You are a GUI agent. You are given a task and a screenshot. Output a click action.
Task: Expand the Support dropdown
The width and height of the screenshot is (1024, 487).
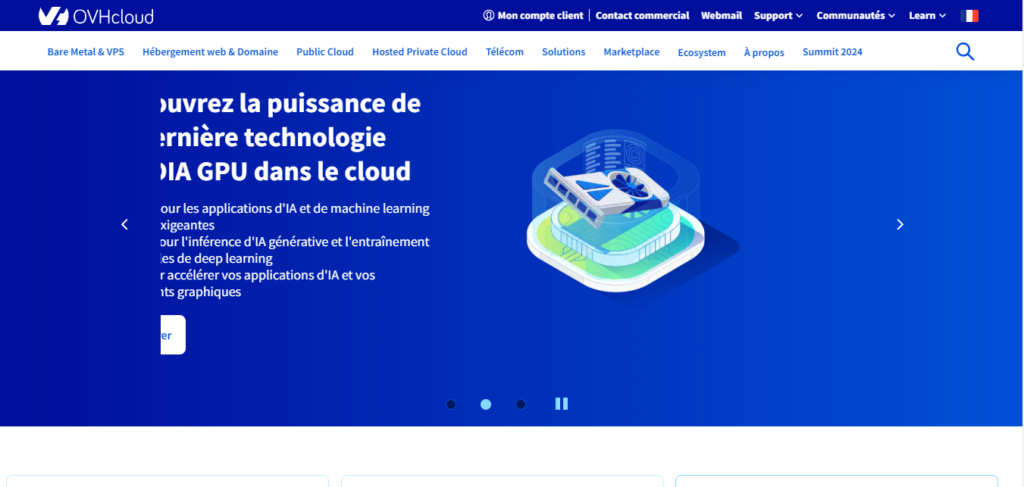click(x=778, y=16)
